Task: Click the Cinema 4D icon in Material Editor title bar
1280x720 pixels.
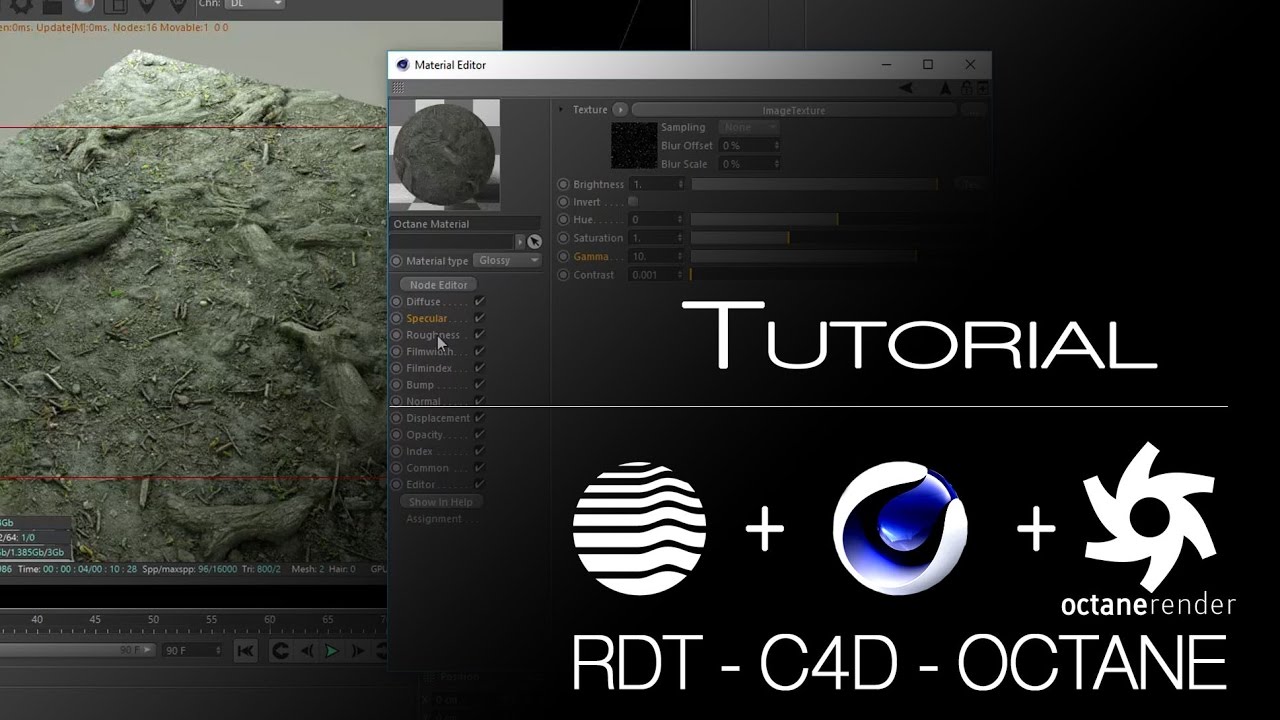Action: point(402,65)
